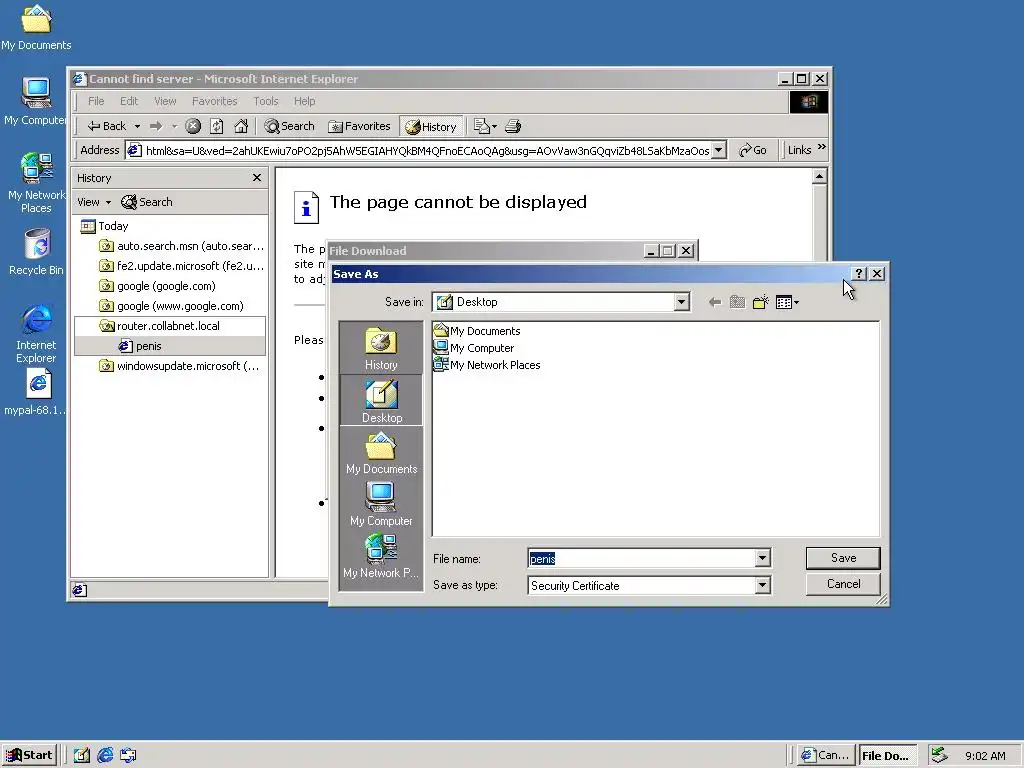This screenshot has height=768, width=1024.
Task: Select My Computer in file list
Action: (474, 348)
